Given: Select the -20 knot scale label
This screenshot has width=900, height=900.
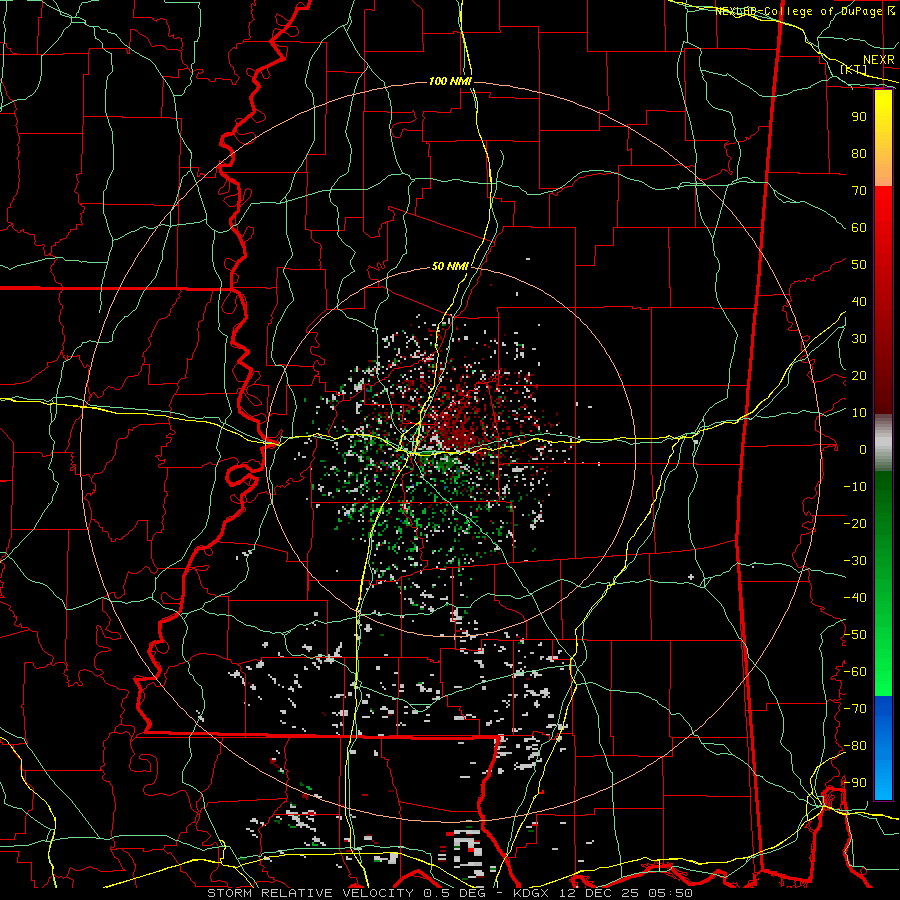Looking at the screenshot, I should (x=855, y=524).
